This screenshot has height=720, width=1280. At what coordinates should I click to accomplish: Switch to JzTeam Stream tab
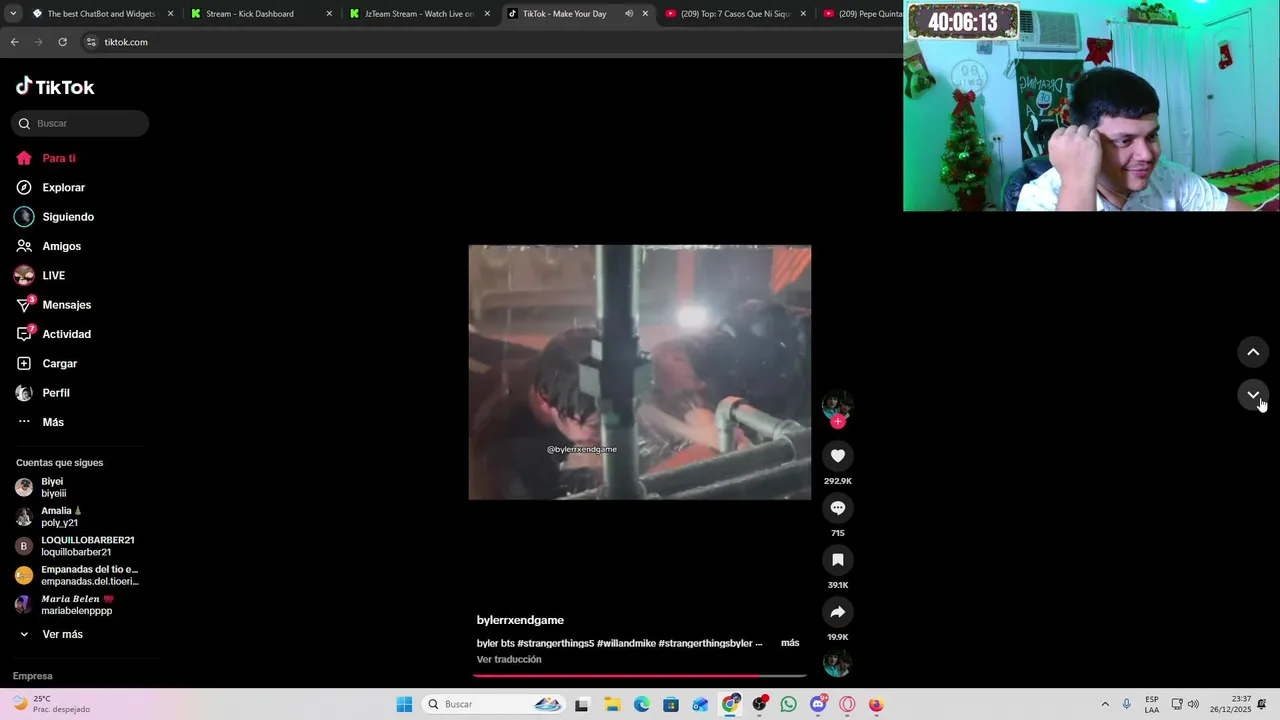pos(418,14)
